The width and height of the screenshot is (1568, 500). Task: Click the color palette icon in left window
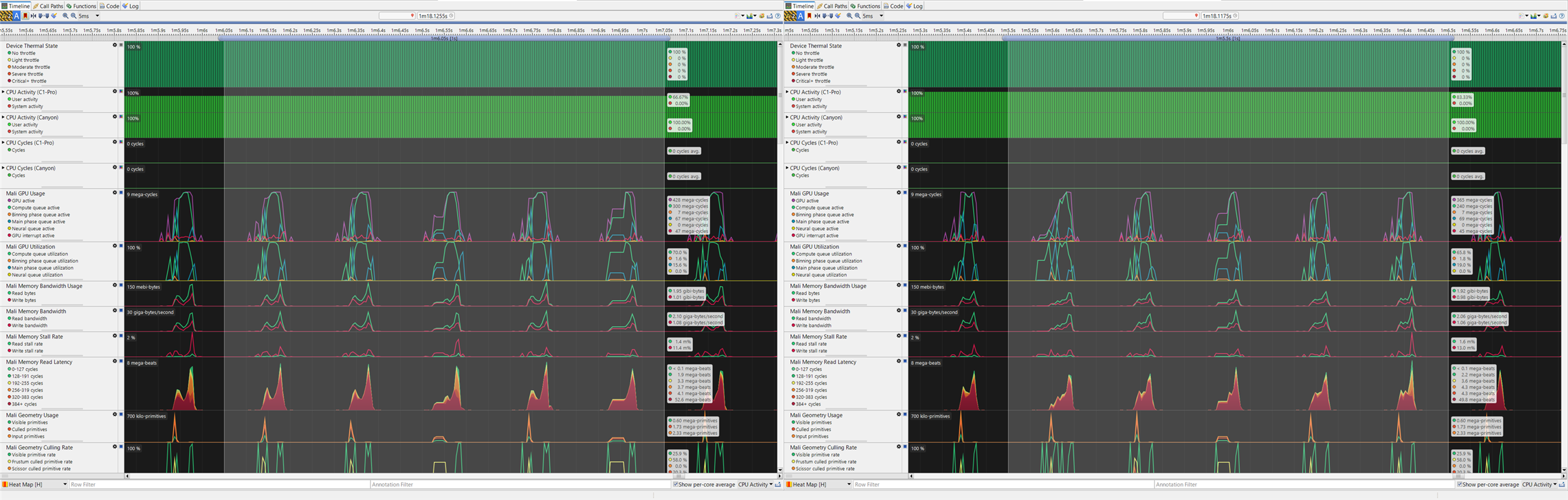(x=762, y=16)
